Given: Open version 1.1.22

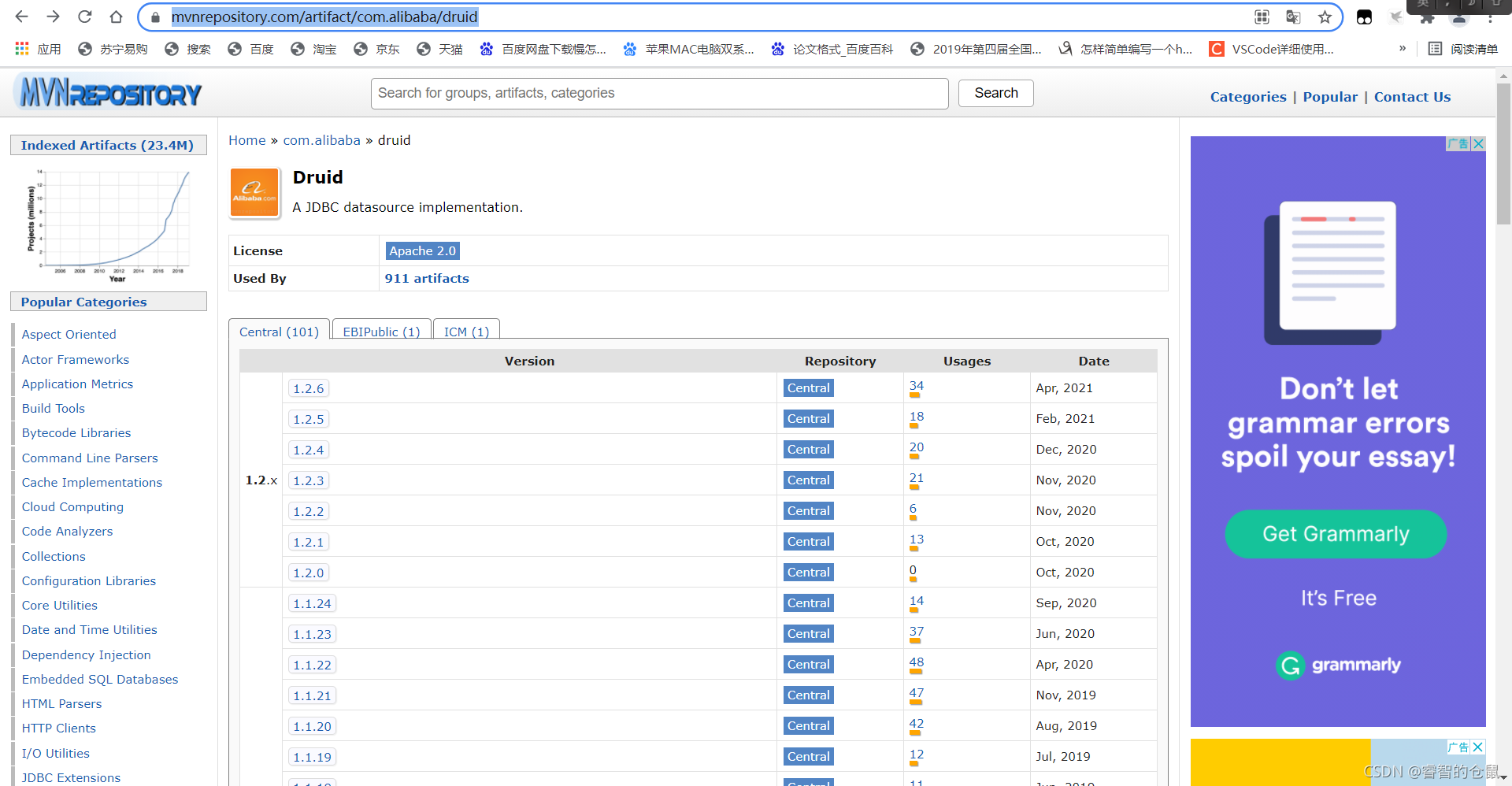Looking at the screenshot, I should point(312,665).
